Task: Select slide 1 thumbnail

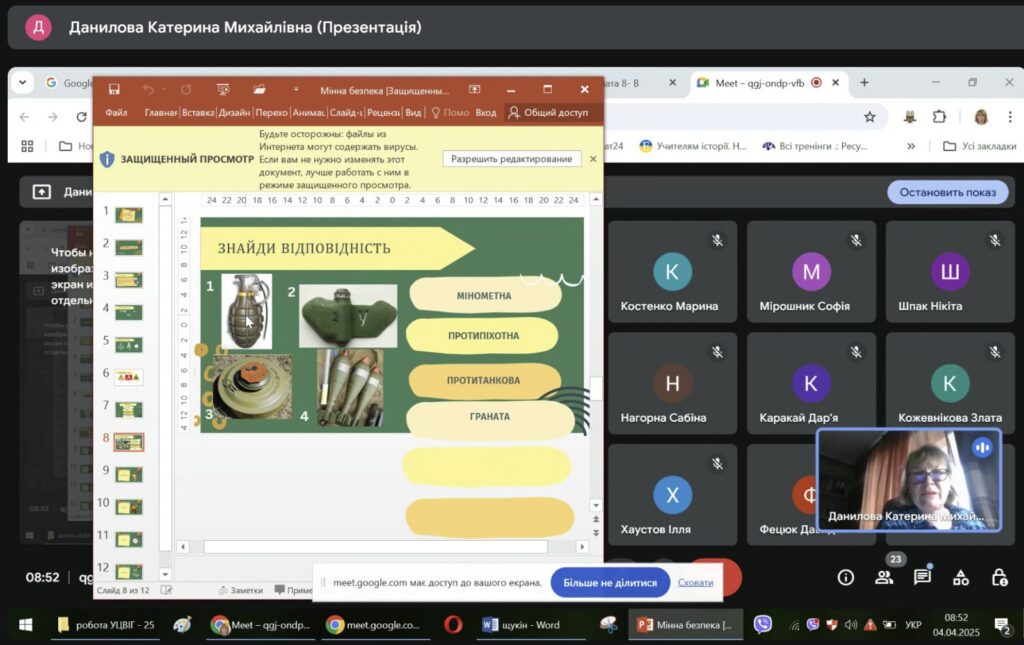Action: (x=129, y=214)
